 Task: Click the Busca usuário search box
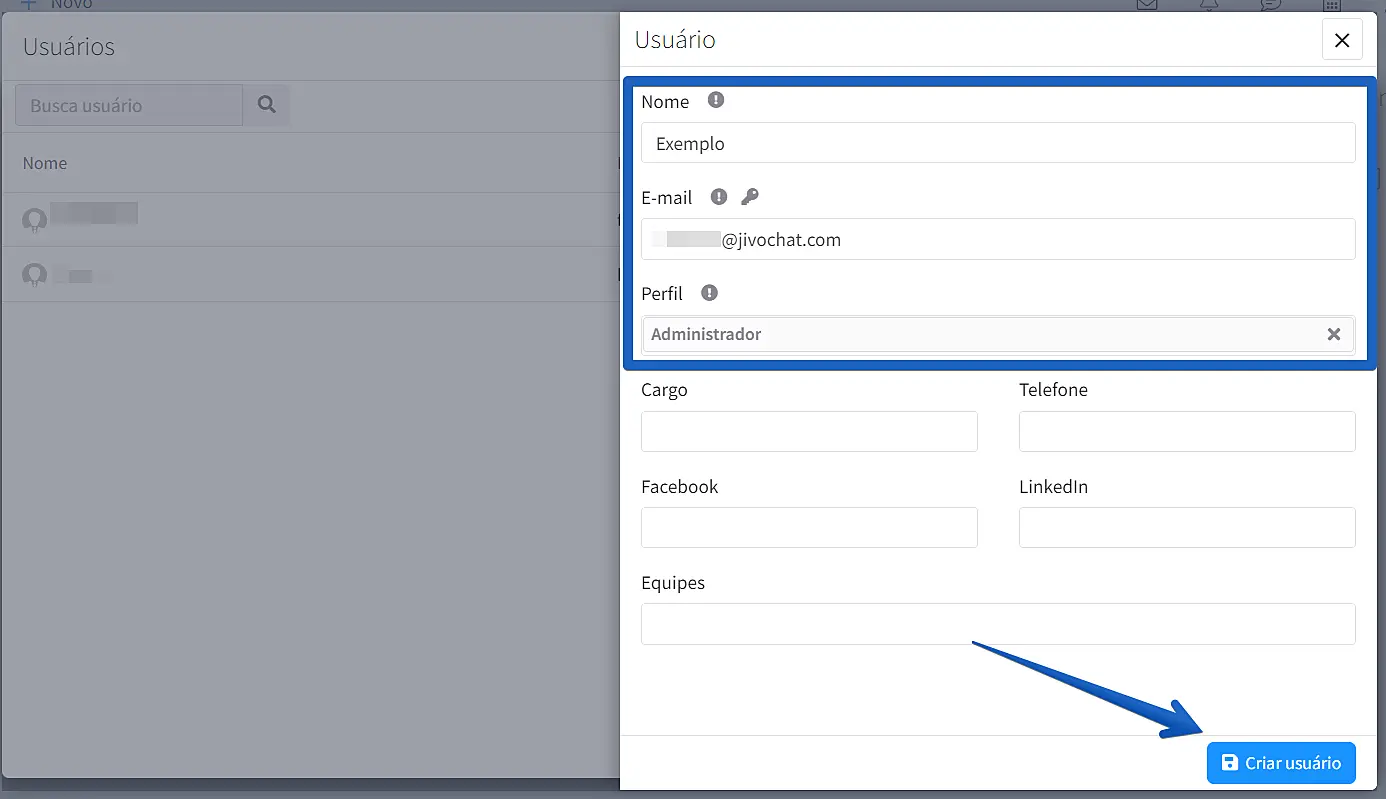128,105
